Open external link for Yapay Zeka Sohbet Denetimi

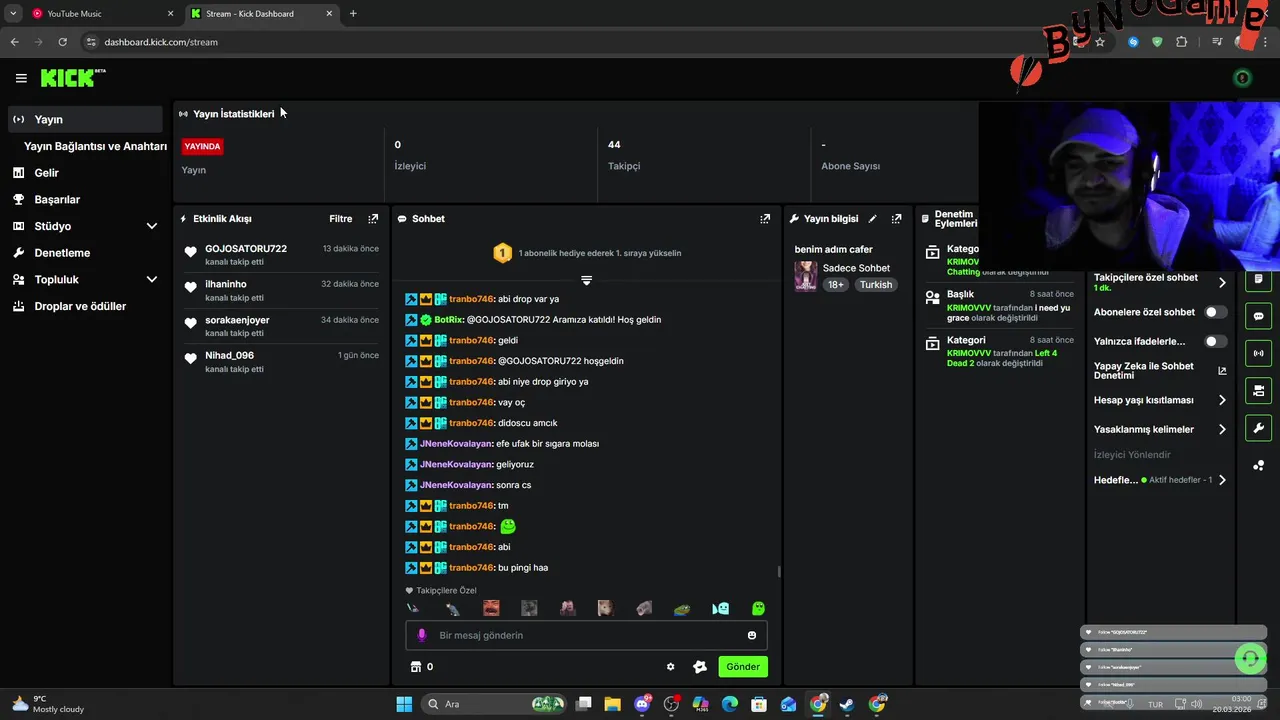(x=1222, y=371)
